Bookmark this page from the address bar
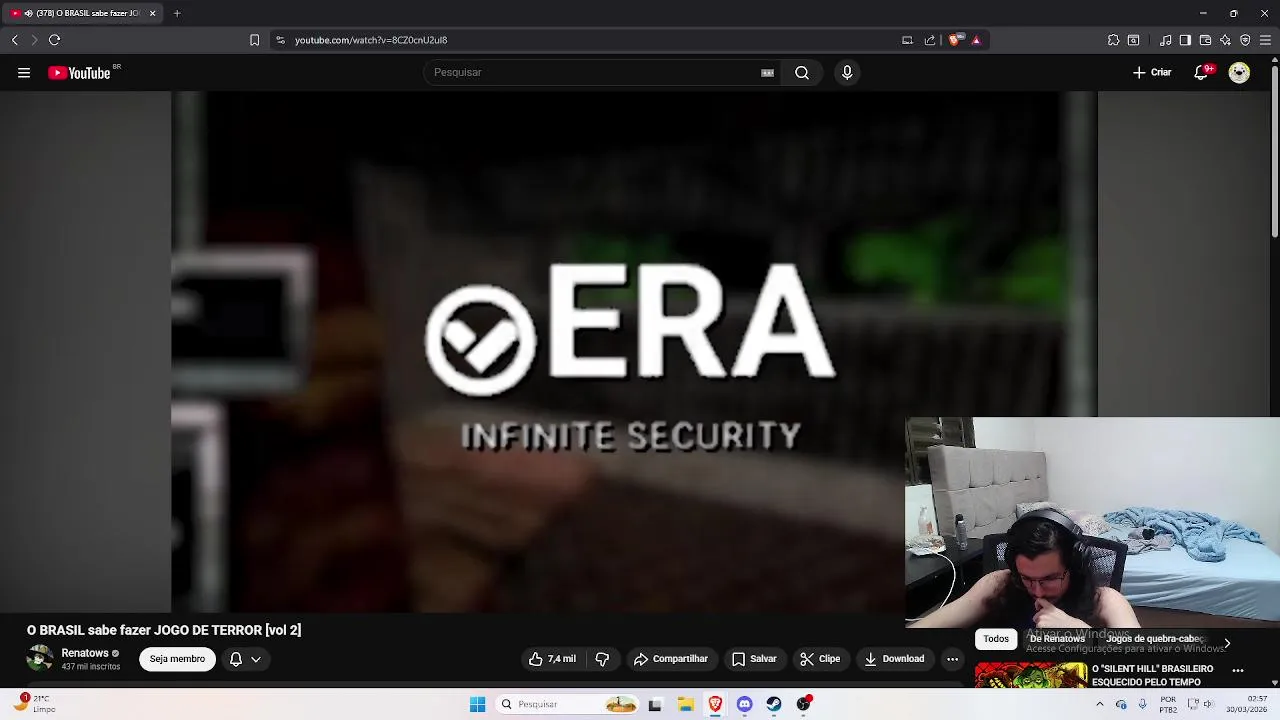 [254, 40]
